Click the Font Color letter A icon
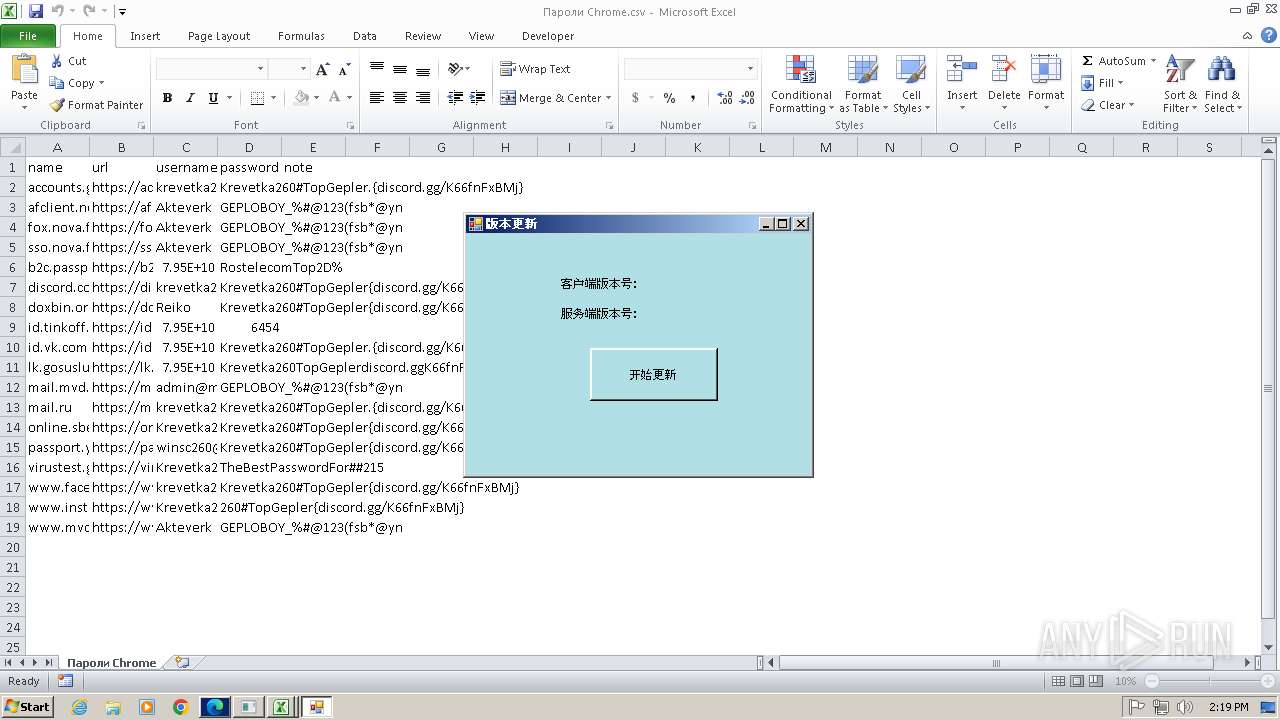This screenshot has width=1280, height=720. [x=334, y=98]
